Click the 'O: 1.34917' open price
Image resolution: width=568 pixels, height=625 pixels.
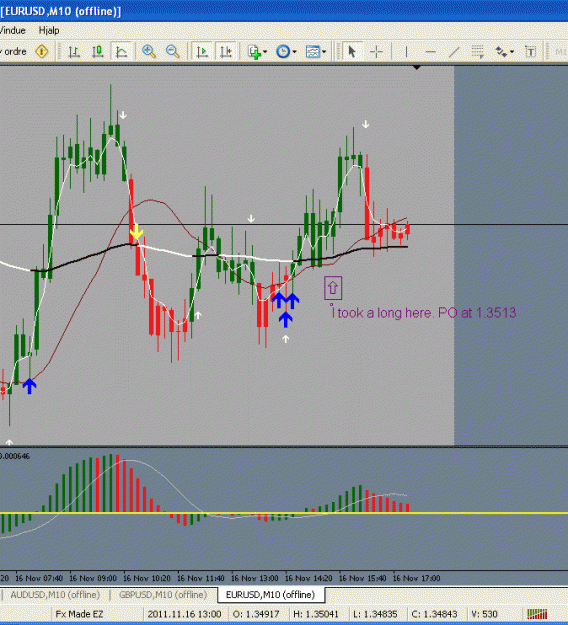(x=256, y=614)
